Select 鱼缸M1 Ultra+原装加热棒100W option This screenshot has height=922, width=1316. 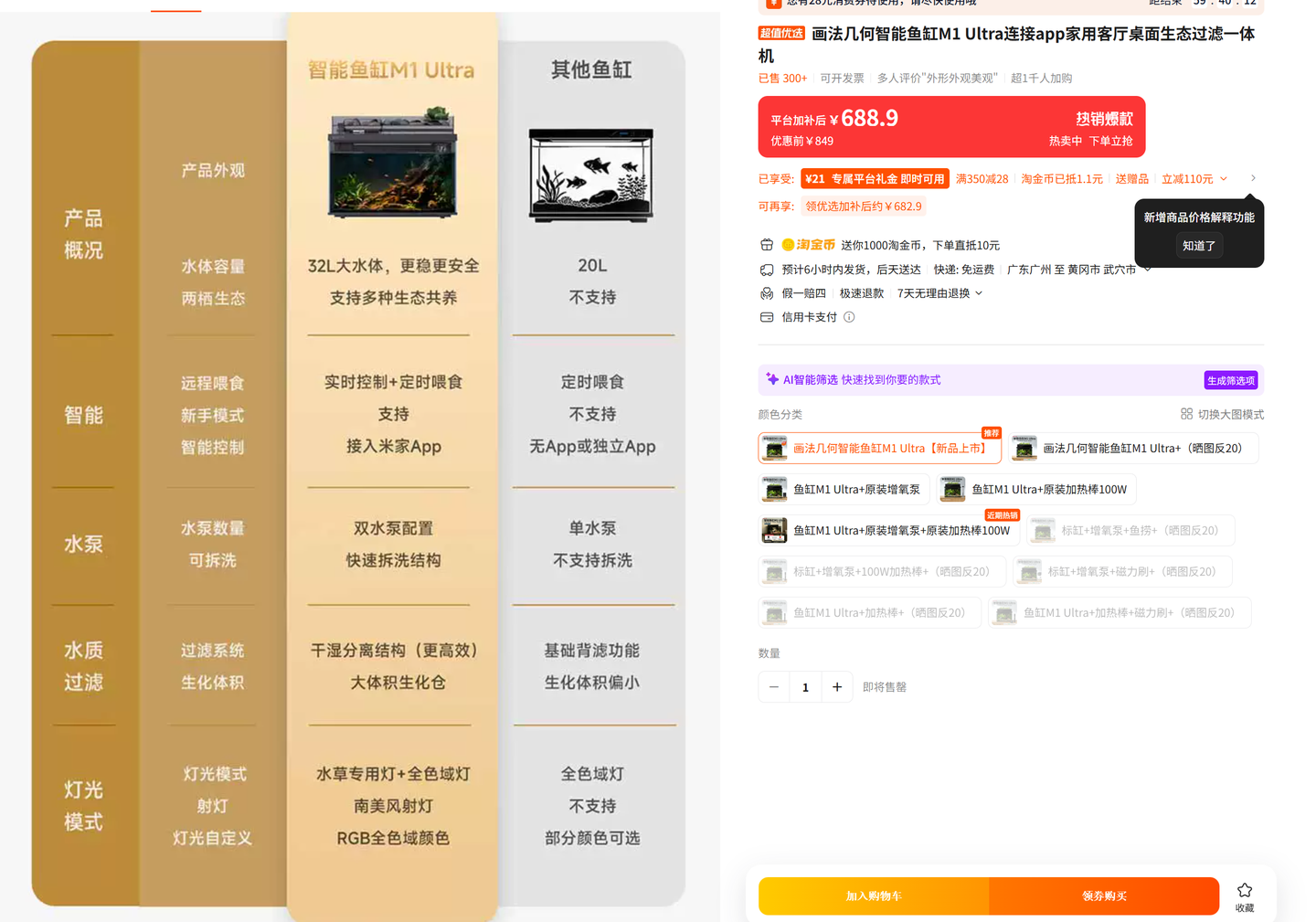pos(1036,490)
